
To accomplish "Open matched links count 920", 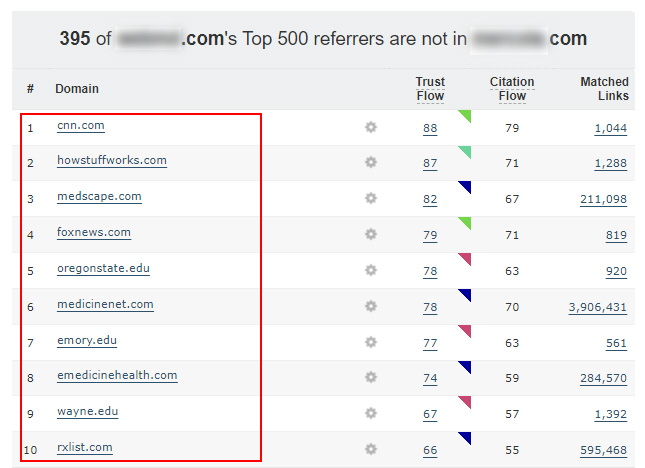I will point(616,271).
